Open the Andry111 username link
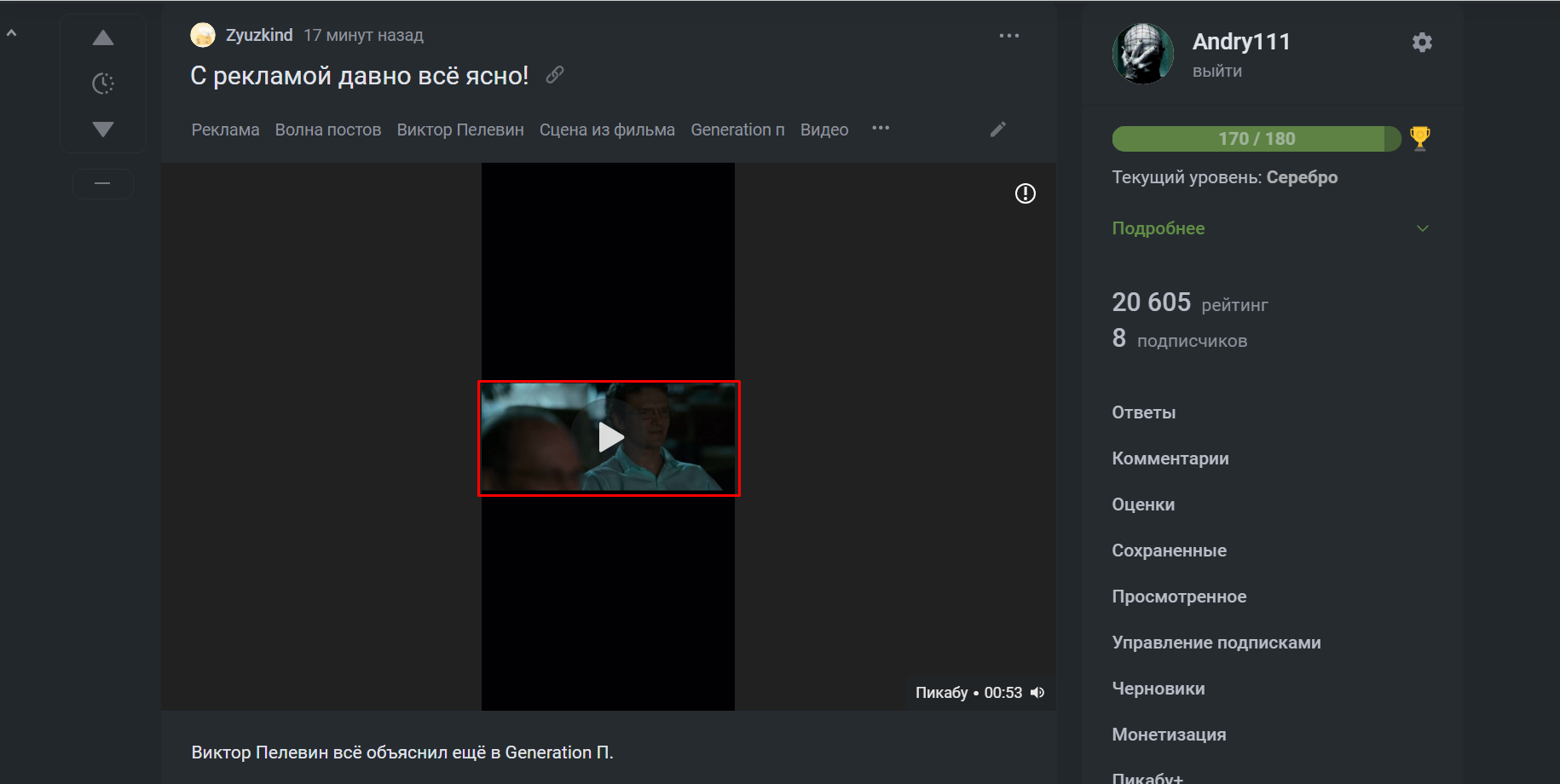 tap(1241, 42)
